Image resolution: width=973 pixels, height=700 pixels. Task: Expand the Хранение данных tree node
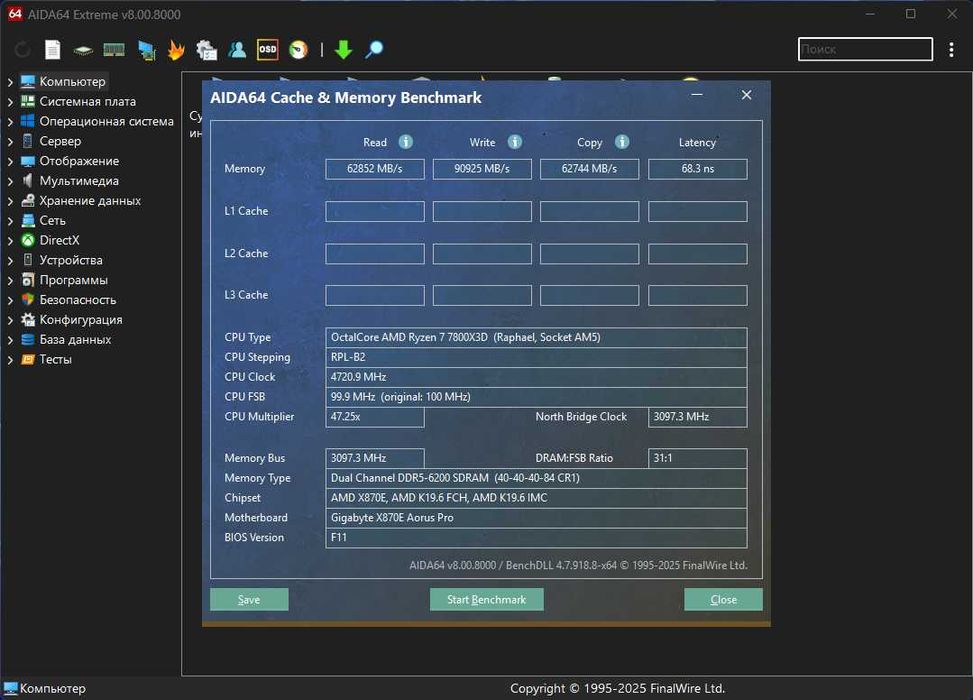click(x=10, y=201)
